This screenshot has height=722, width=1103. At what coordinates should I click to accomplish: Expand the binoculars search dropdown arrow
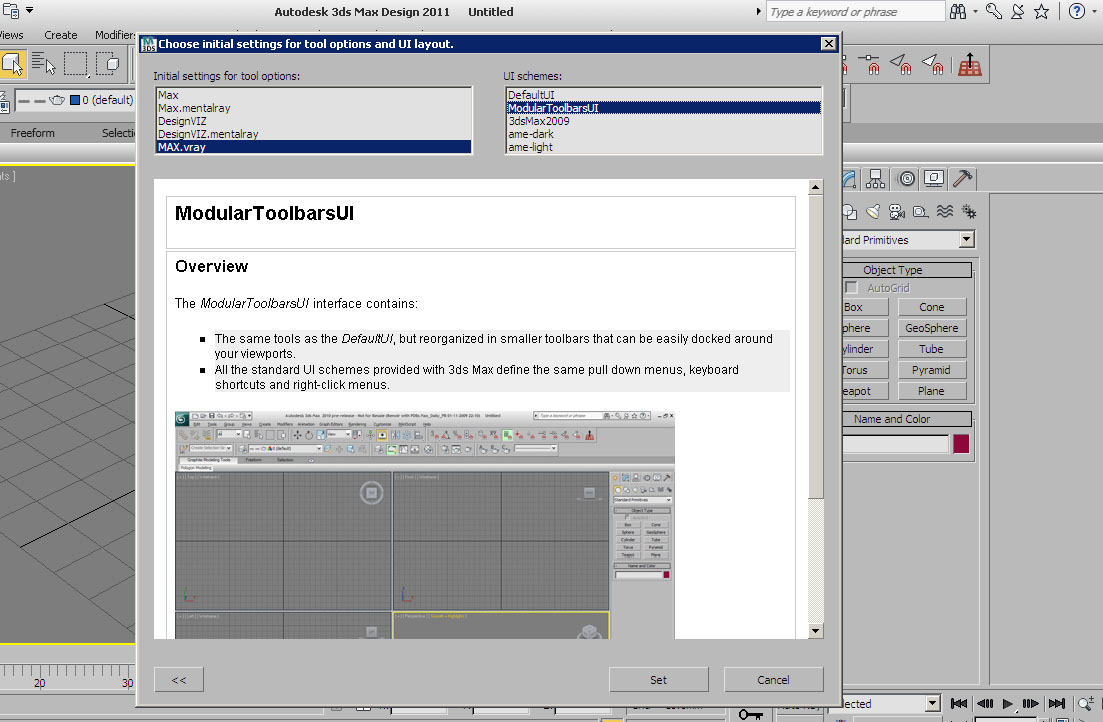(975, 12)
